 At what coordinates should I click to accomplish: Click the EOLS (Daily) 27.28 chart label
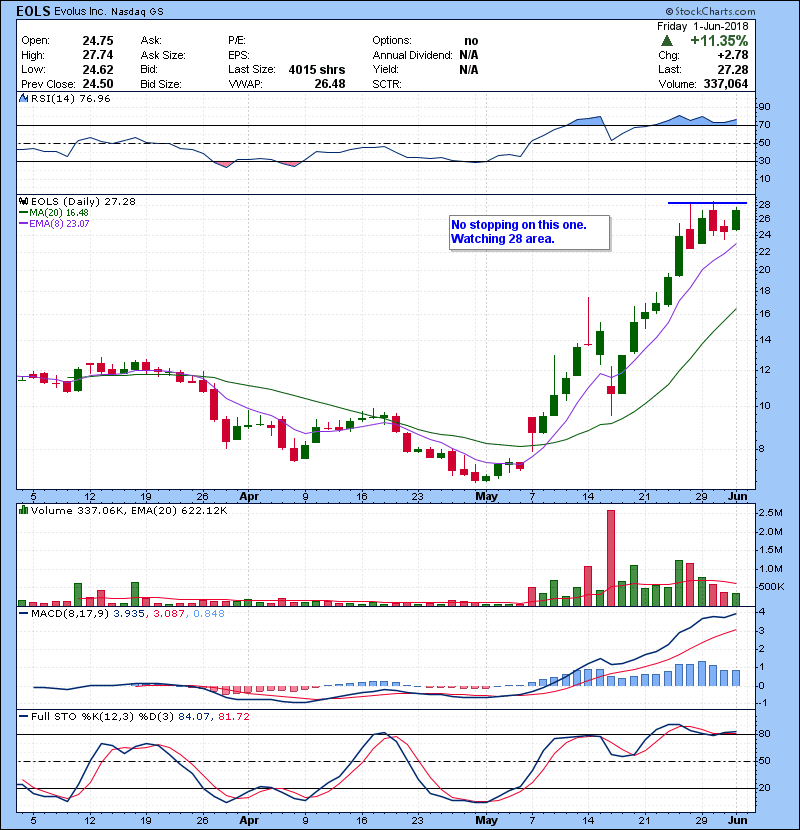[x=83, y=201]
